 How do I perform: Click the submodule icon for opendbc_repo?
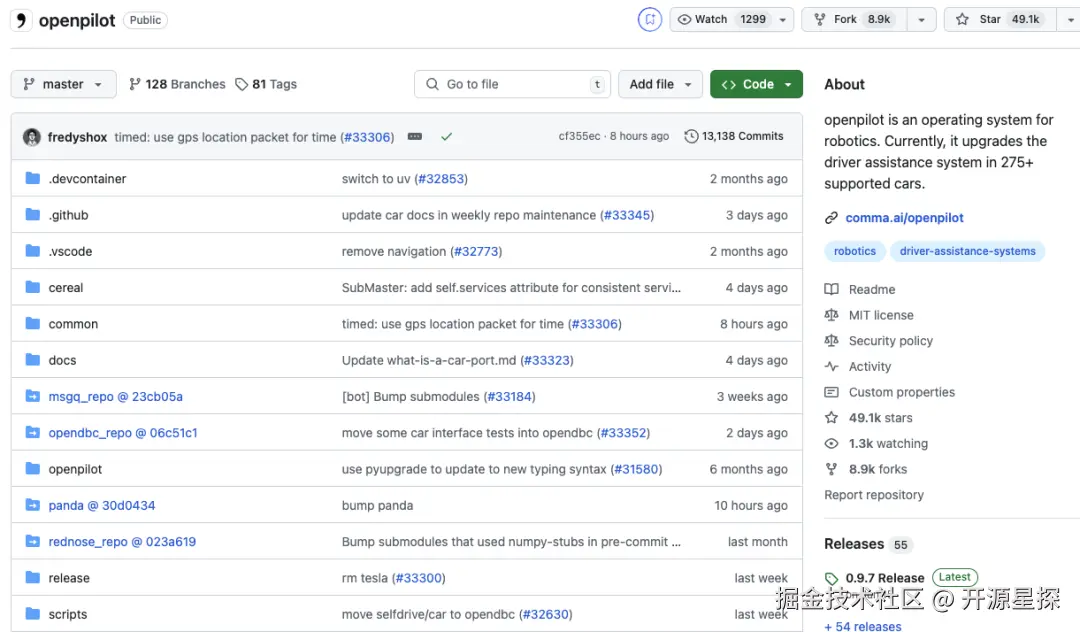click(x=32, y=432)
